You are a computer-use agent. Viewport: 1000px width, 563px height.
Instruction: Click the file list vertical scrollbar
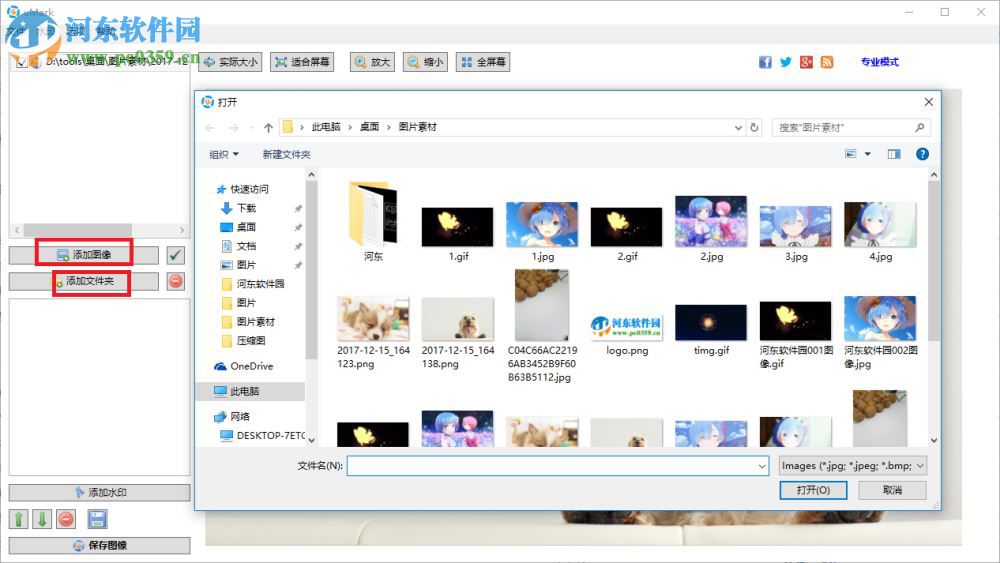point(934,308)
